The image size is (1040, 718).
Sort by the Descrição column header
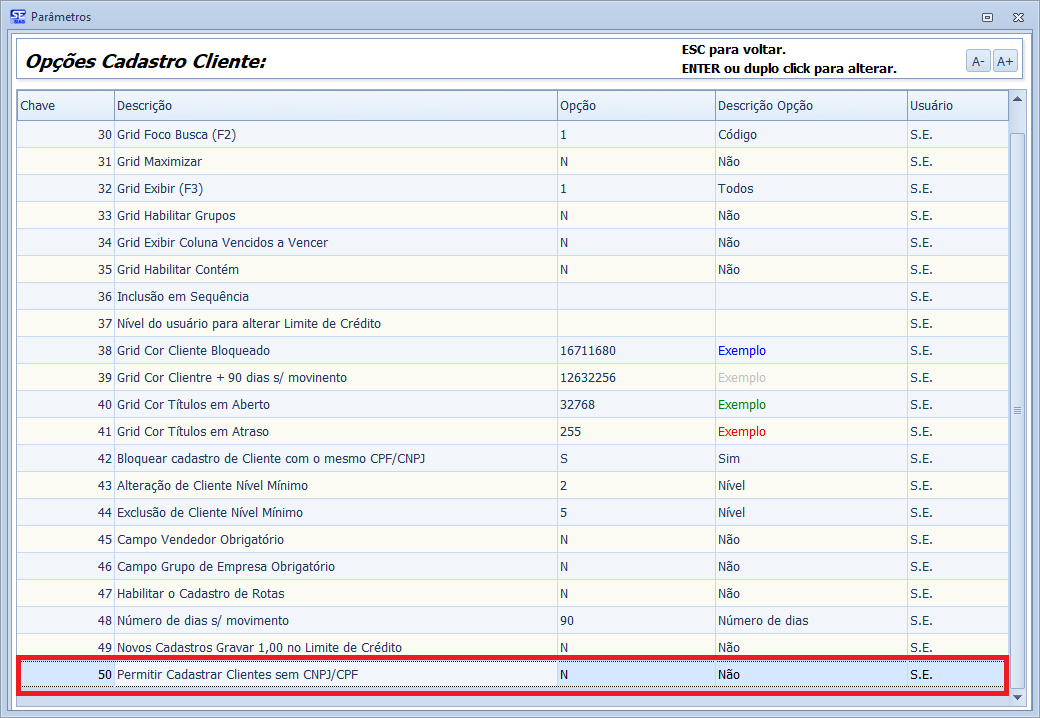pos(335,106)
